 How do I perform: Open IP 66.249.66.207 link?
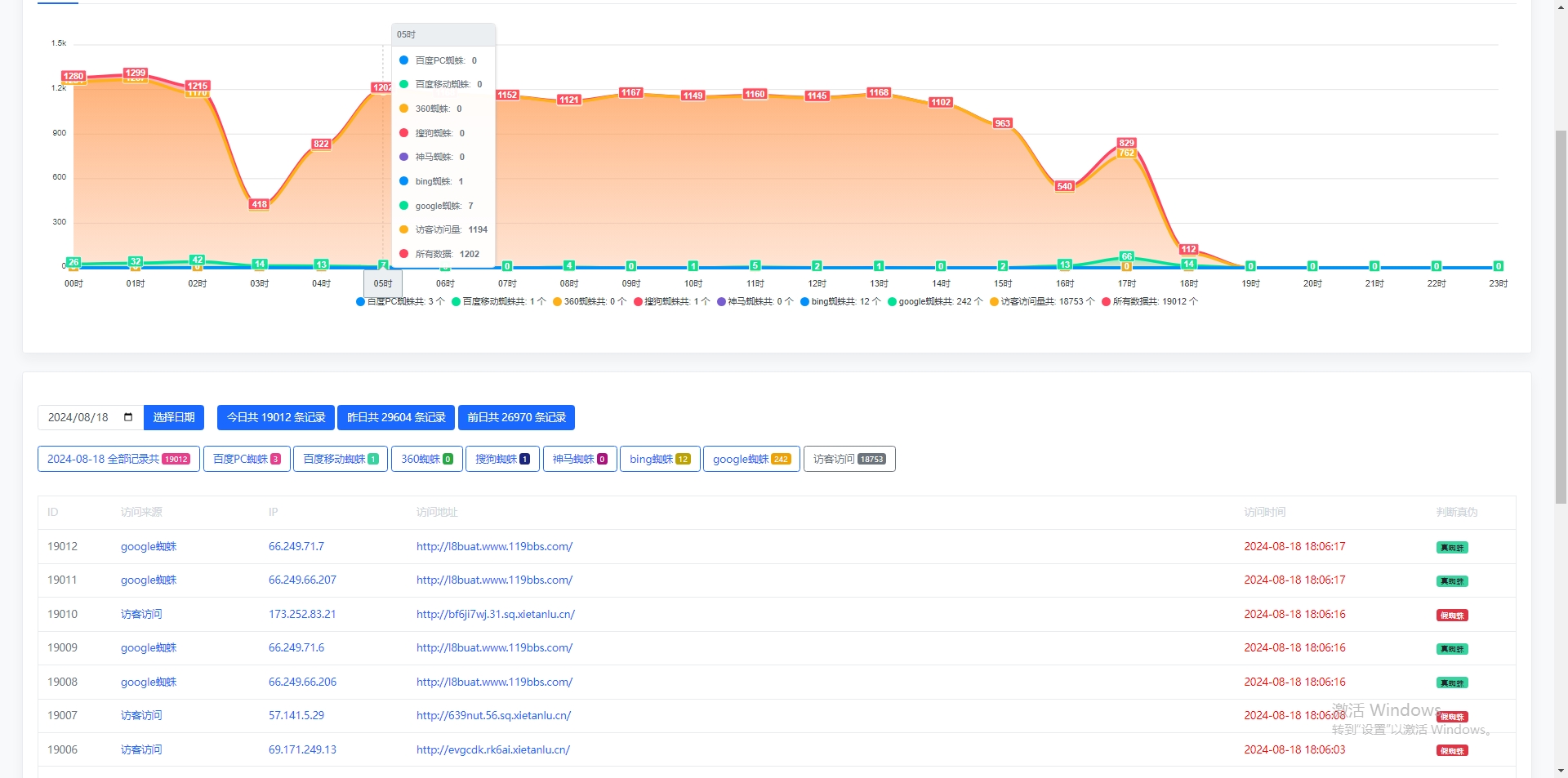tap(302, 580)
